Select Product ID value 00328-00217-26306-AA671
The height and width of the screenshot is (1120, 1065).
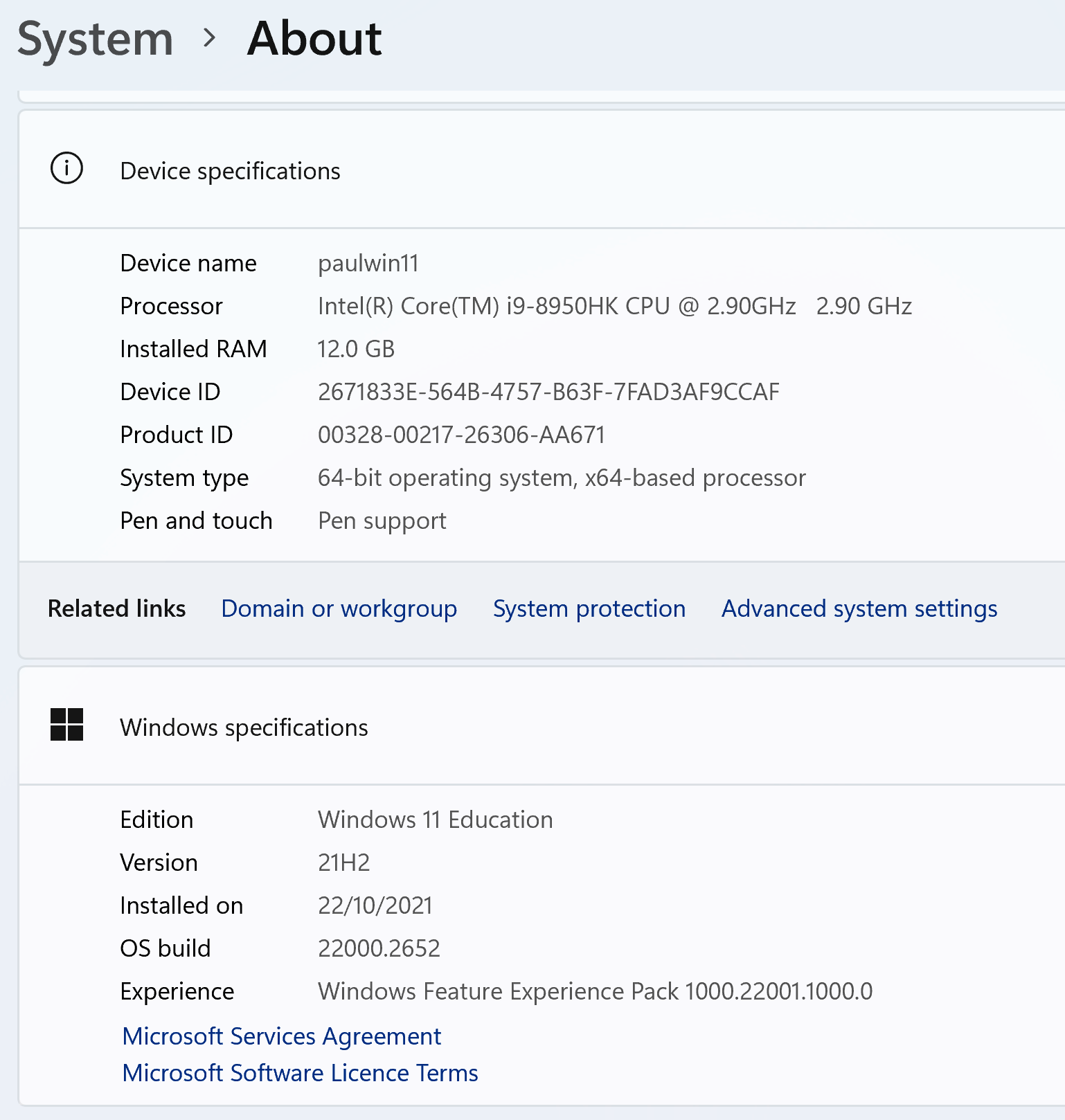click(461, 435)
